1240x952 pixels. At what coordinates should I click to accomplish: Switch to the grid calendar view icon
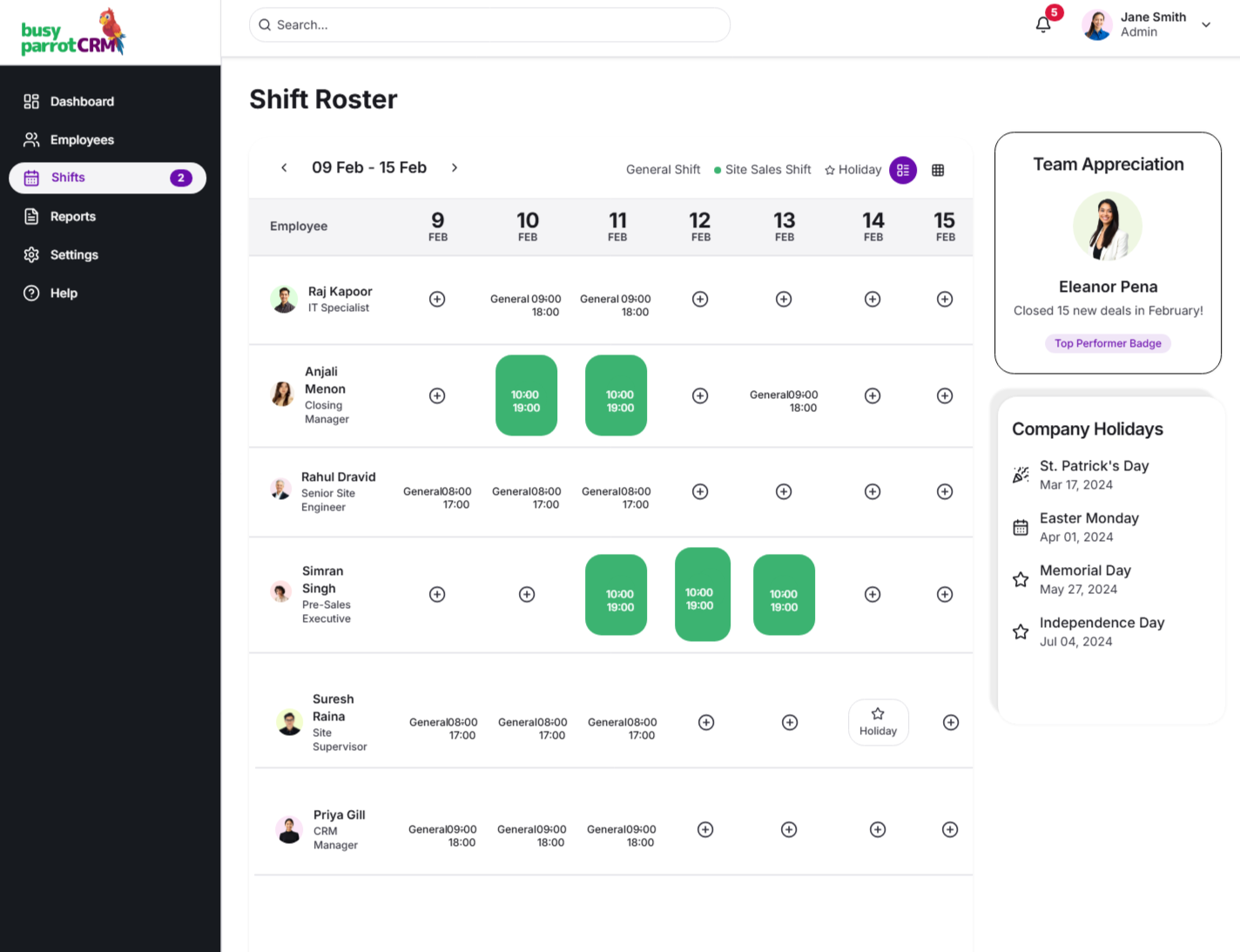pyautogui.click(x=938, y=170)
